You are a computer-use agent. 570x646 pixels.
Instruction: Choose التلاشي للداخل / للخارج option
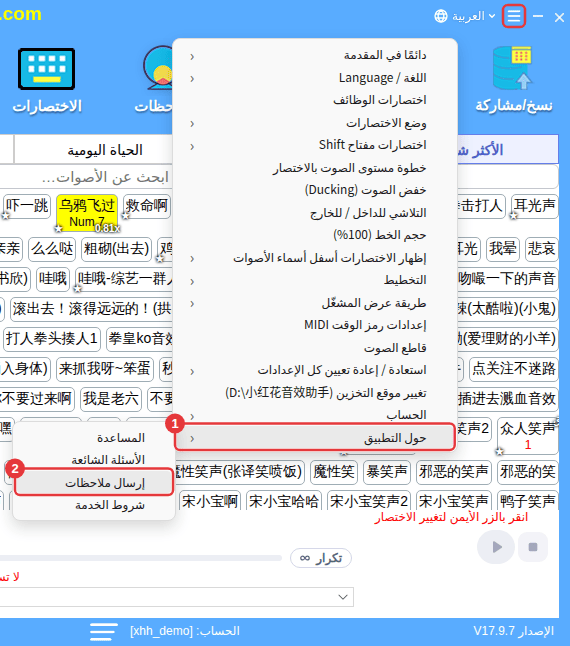click(315, 213)
